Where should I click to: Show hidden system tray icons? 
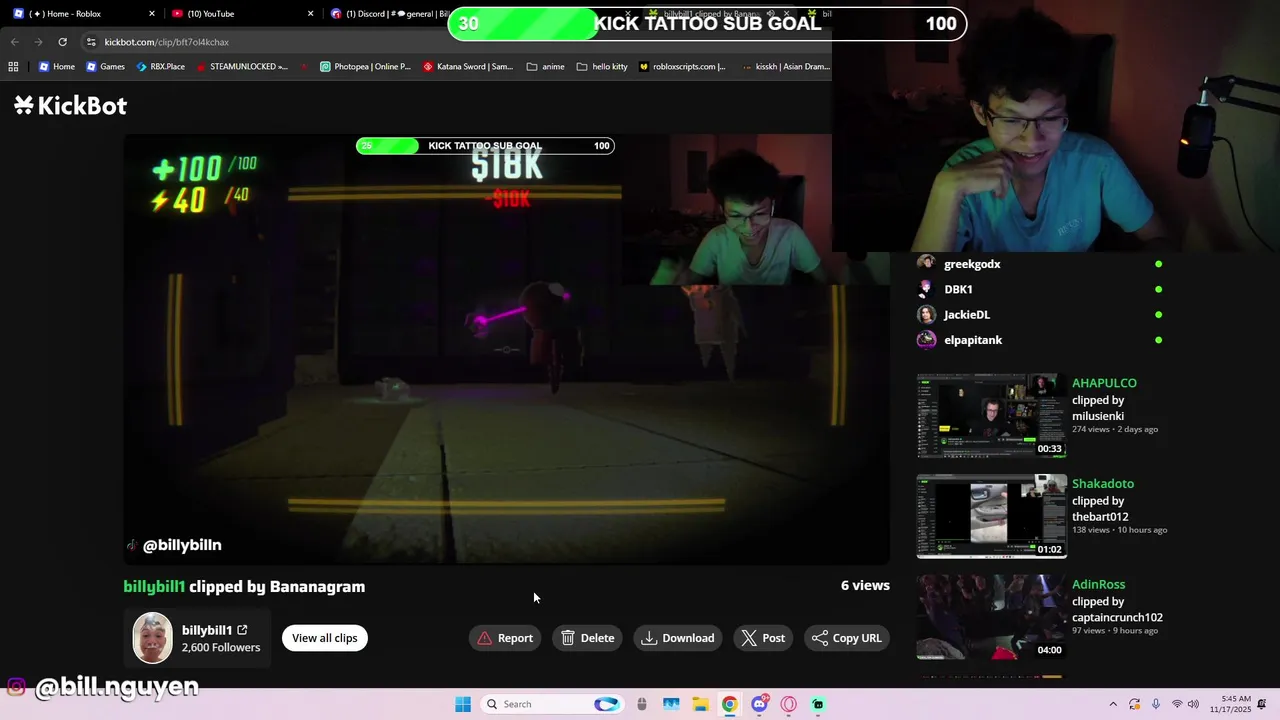1113,704
